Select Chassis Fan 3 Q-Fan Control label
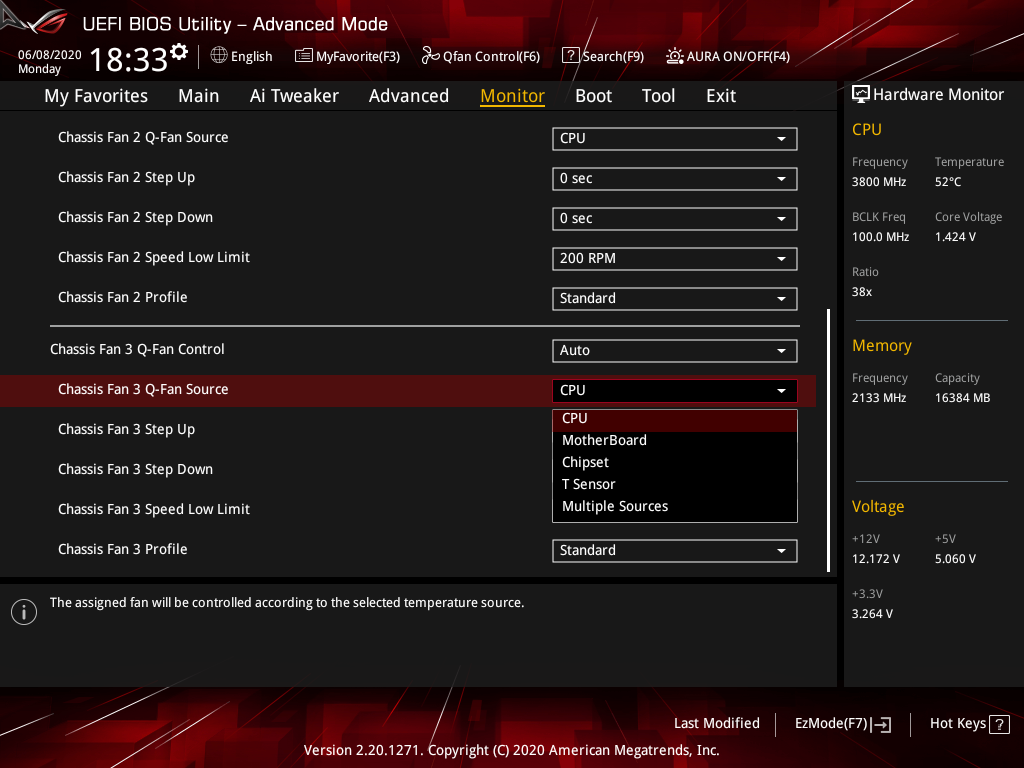 137,349
